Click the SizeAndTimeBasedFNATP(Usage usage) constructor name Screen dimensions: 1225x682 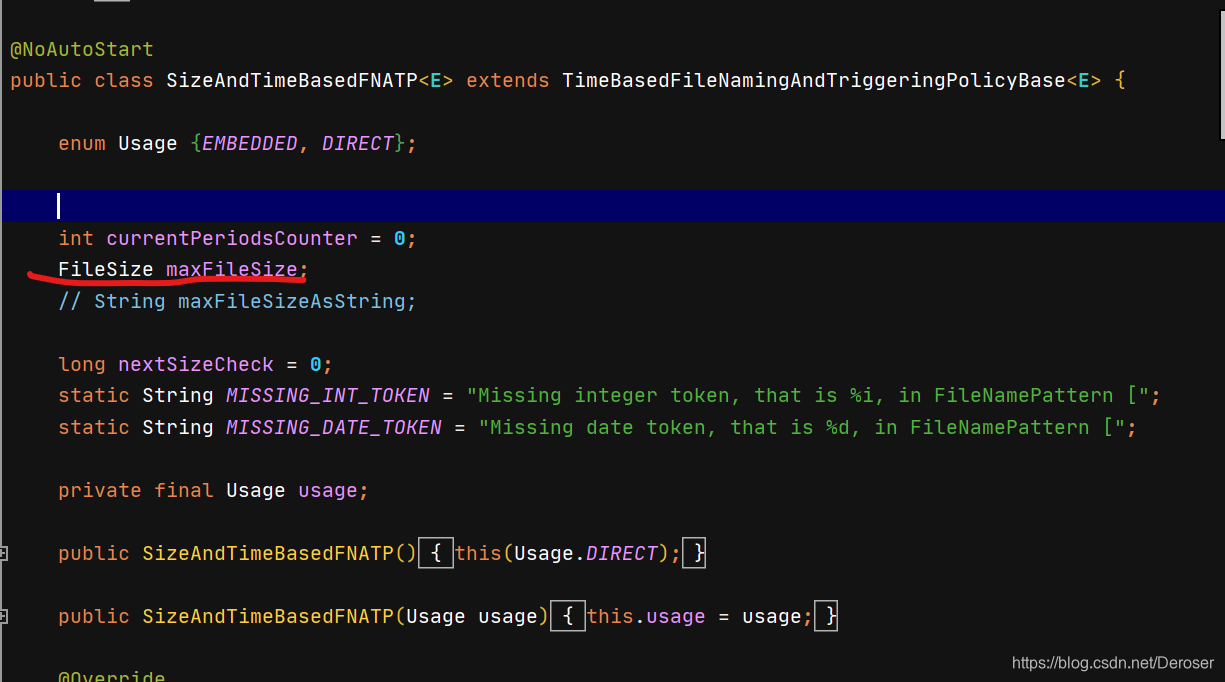point(268,616)
